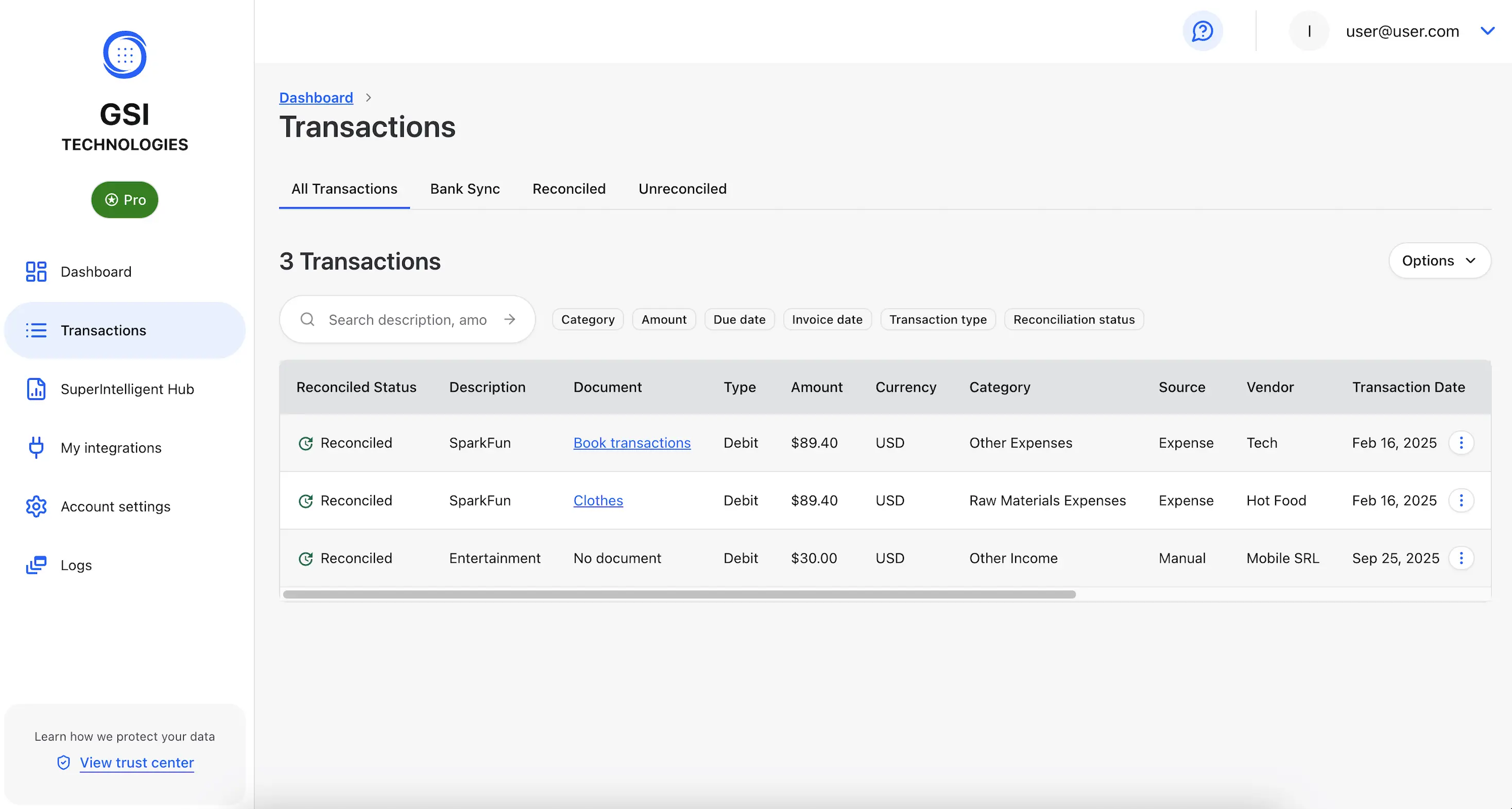Click the search submit arrow icon
This screenshot has height=809, width=1512.
(x=509, y=319)
